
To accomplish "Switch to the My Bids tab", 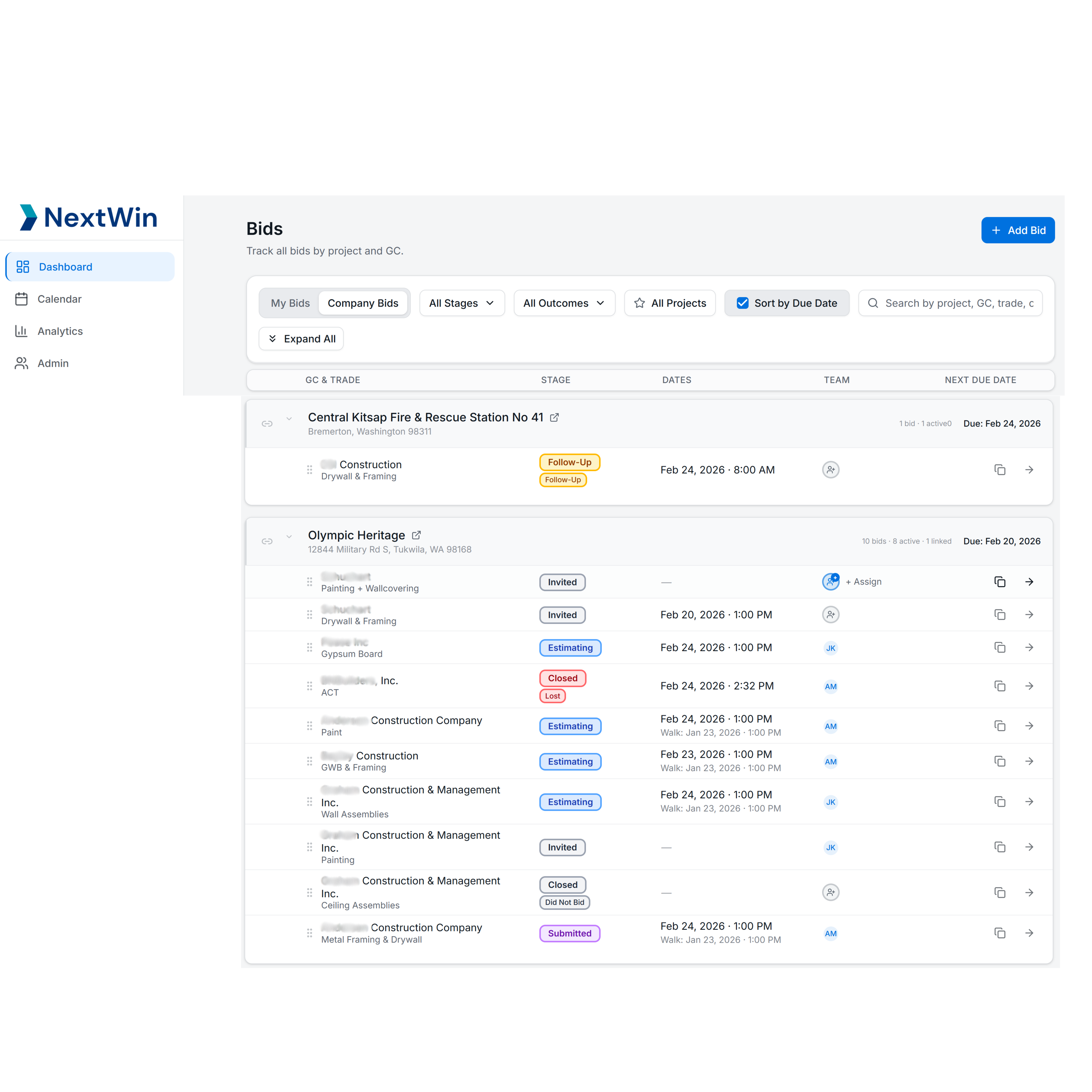I will (290, 303).
